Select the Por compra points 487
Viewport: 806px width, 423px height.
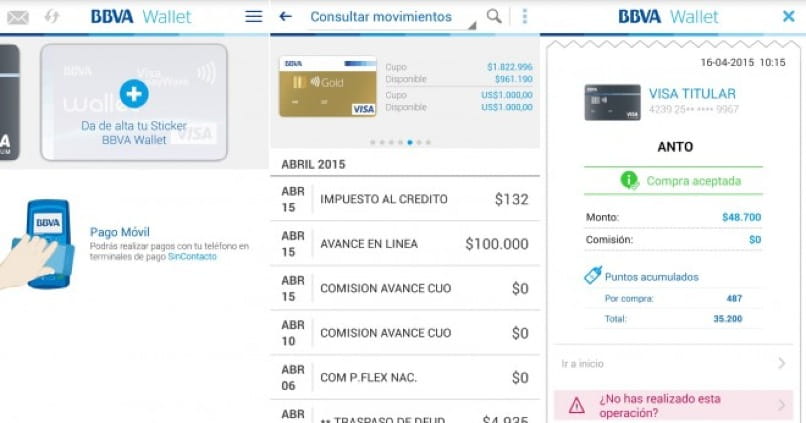[x=734, y=298]
